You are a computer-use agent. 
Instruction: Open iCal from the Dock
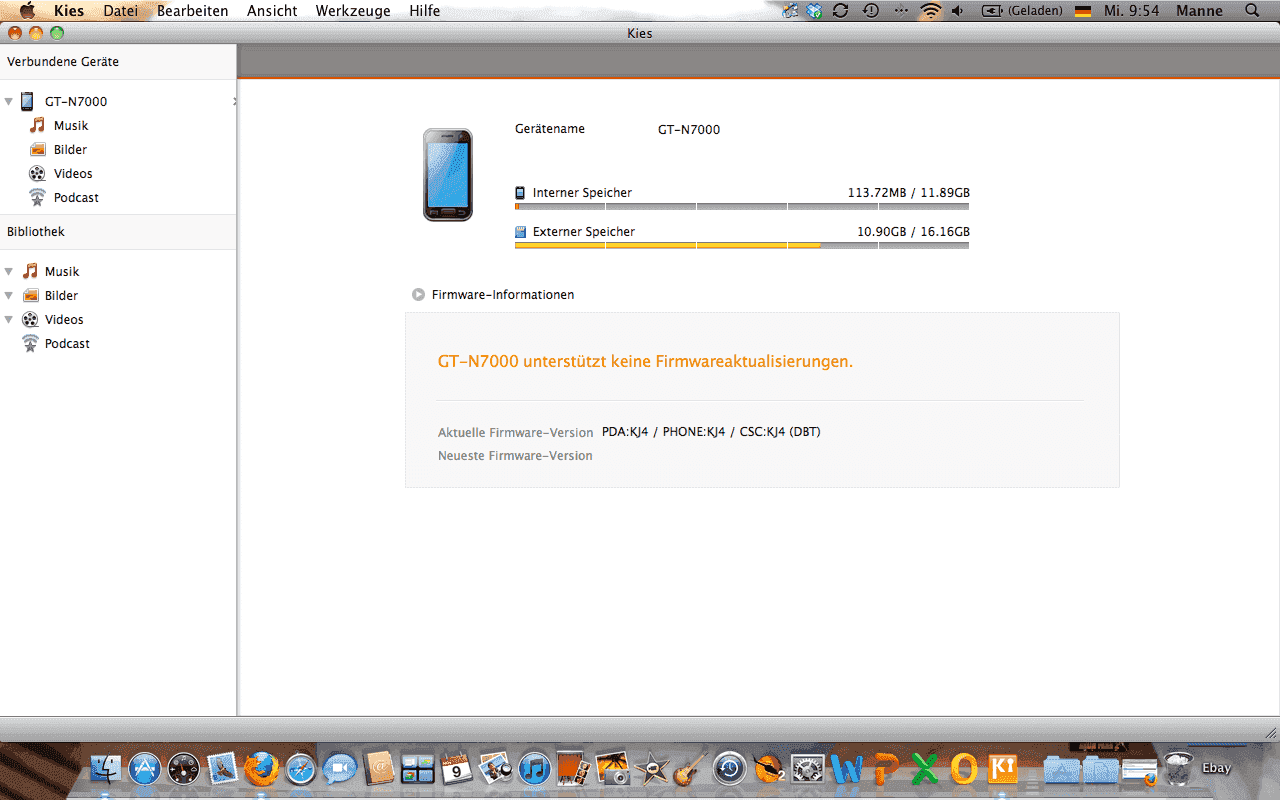click(x=457, y=769)
